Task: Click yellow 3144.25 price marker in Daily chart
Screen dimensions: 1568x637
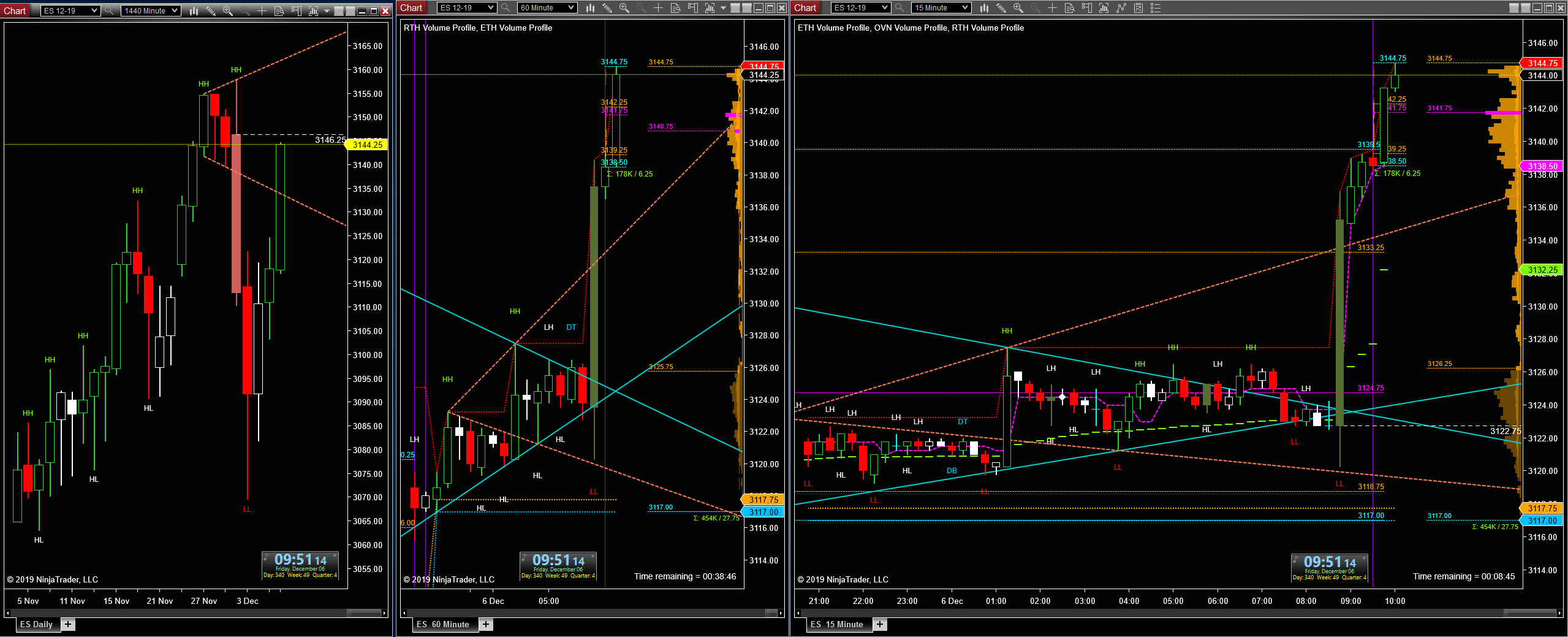Action: coord(366,145)
